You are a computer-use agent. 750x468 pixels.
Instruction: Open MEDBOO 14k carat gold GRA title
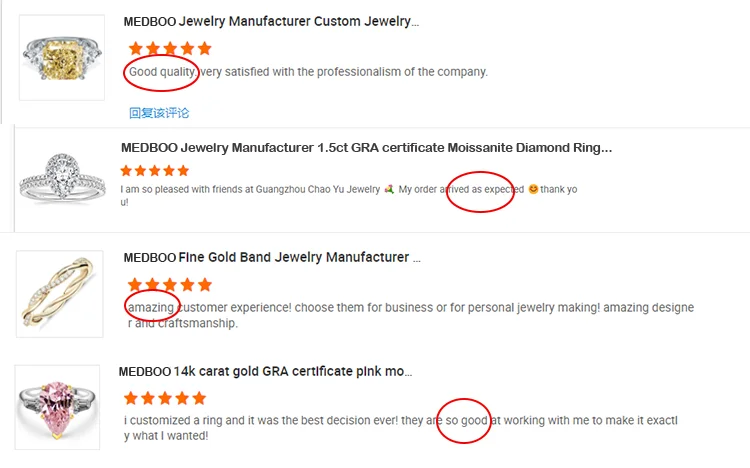pyautogui.click(x=265, y=371)
